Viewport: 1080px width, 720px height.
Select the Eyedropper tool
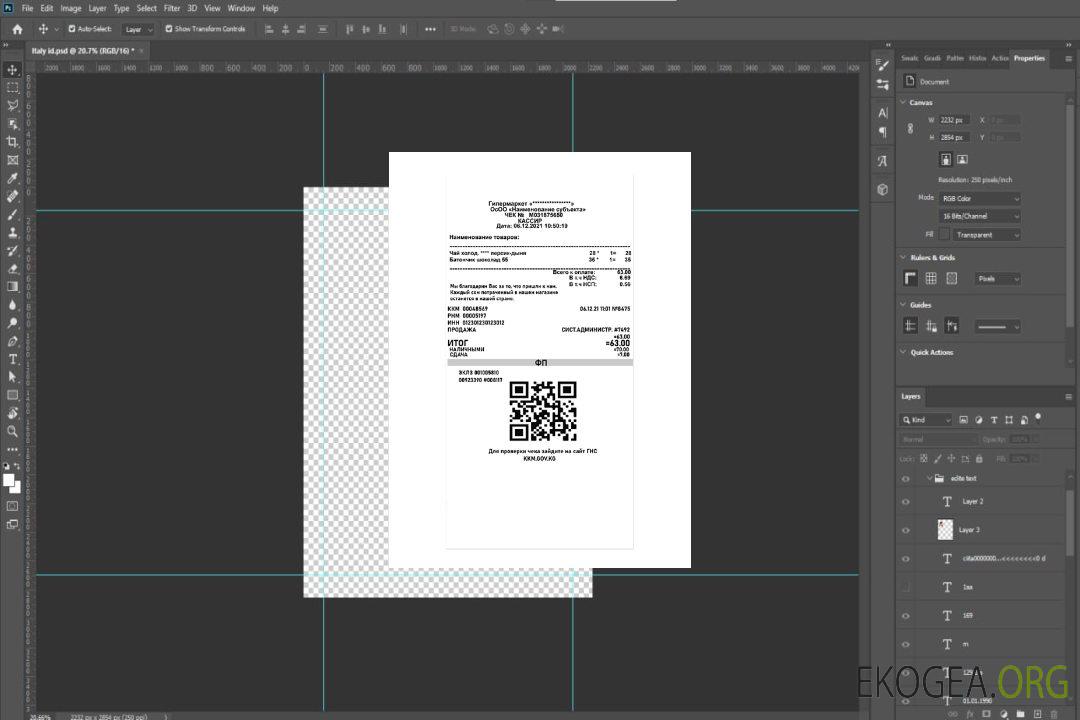13,178
